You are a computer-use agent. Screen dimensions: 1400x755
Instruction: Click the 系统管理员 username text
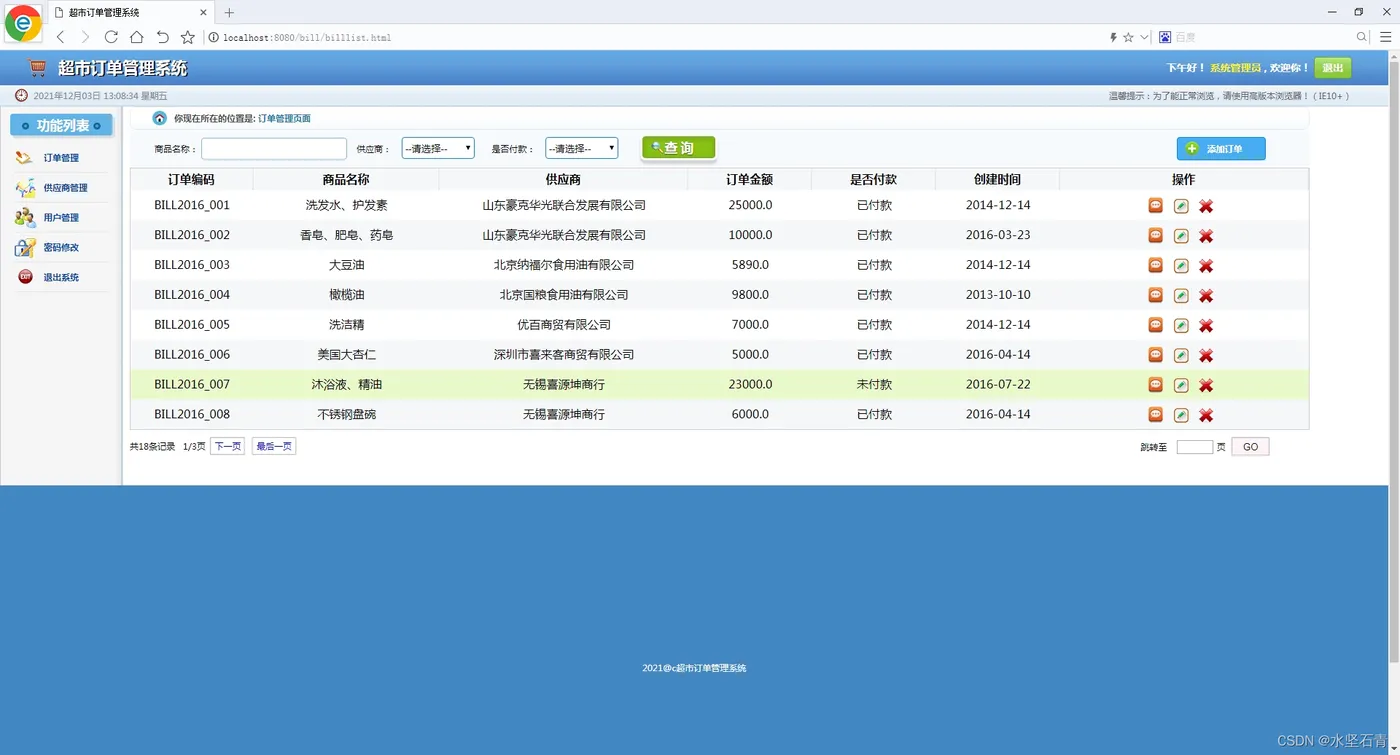pos(1235,68)
